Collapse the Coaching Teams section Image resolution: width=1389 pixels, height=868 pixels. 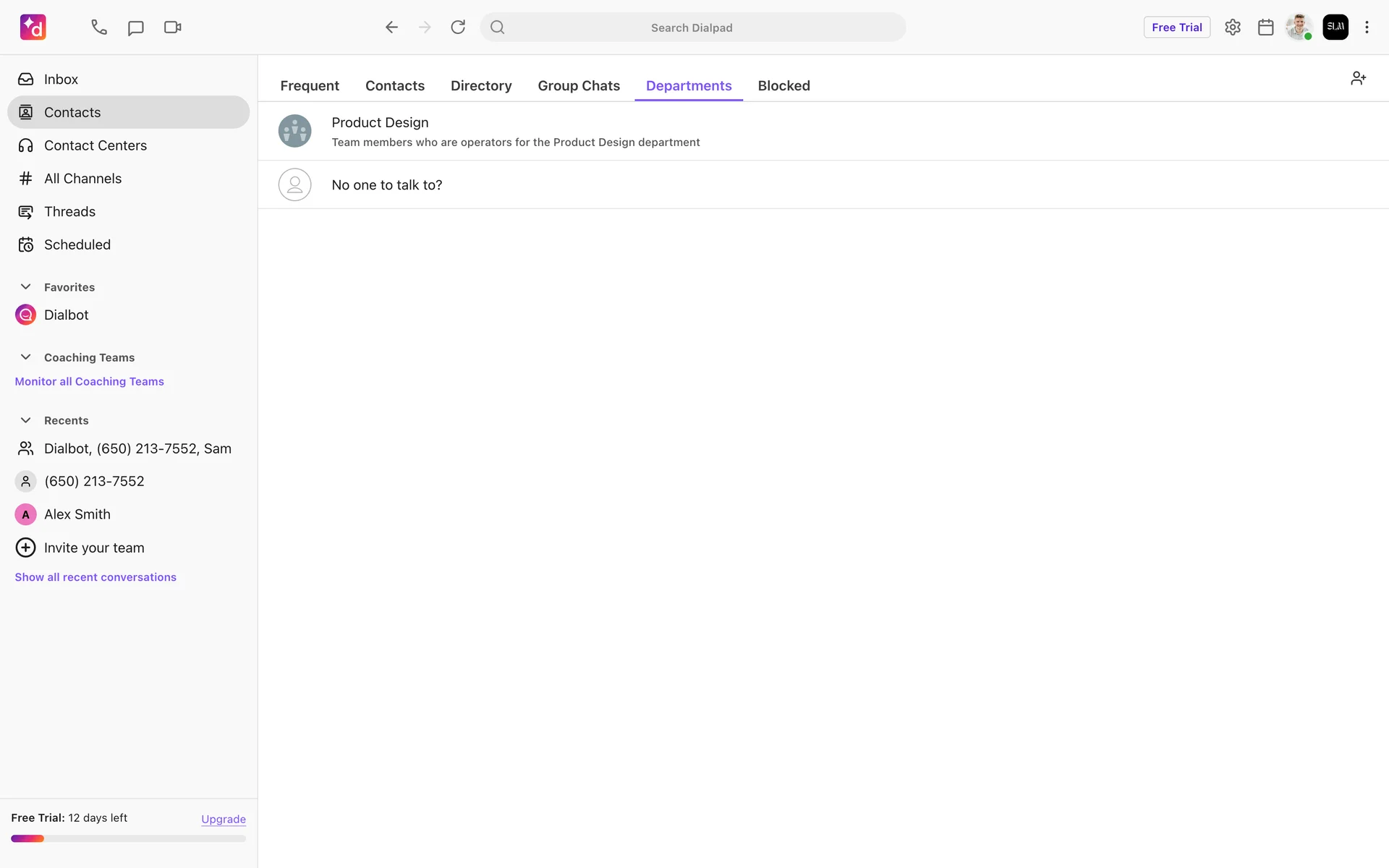point(25,357)
